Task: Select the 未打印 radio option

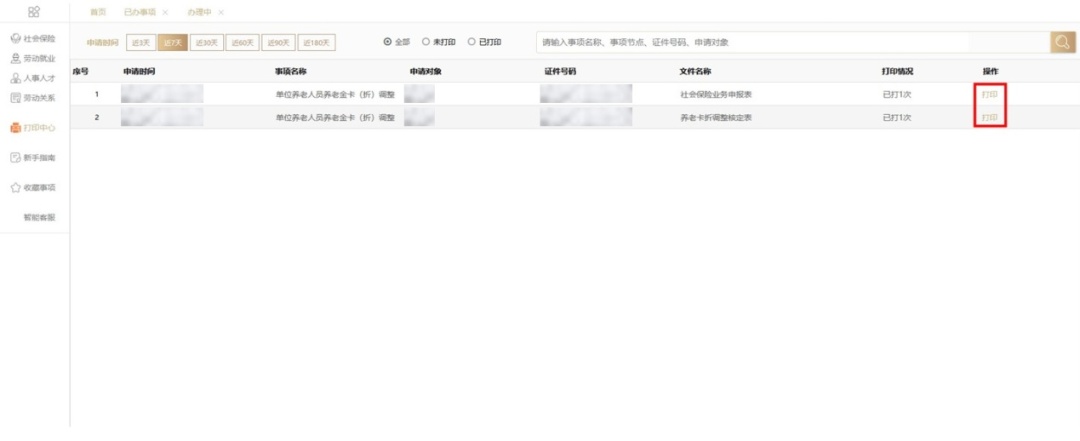Action: (x=440, y=42)
